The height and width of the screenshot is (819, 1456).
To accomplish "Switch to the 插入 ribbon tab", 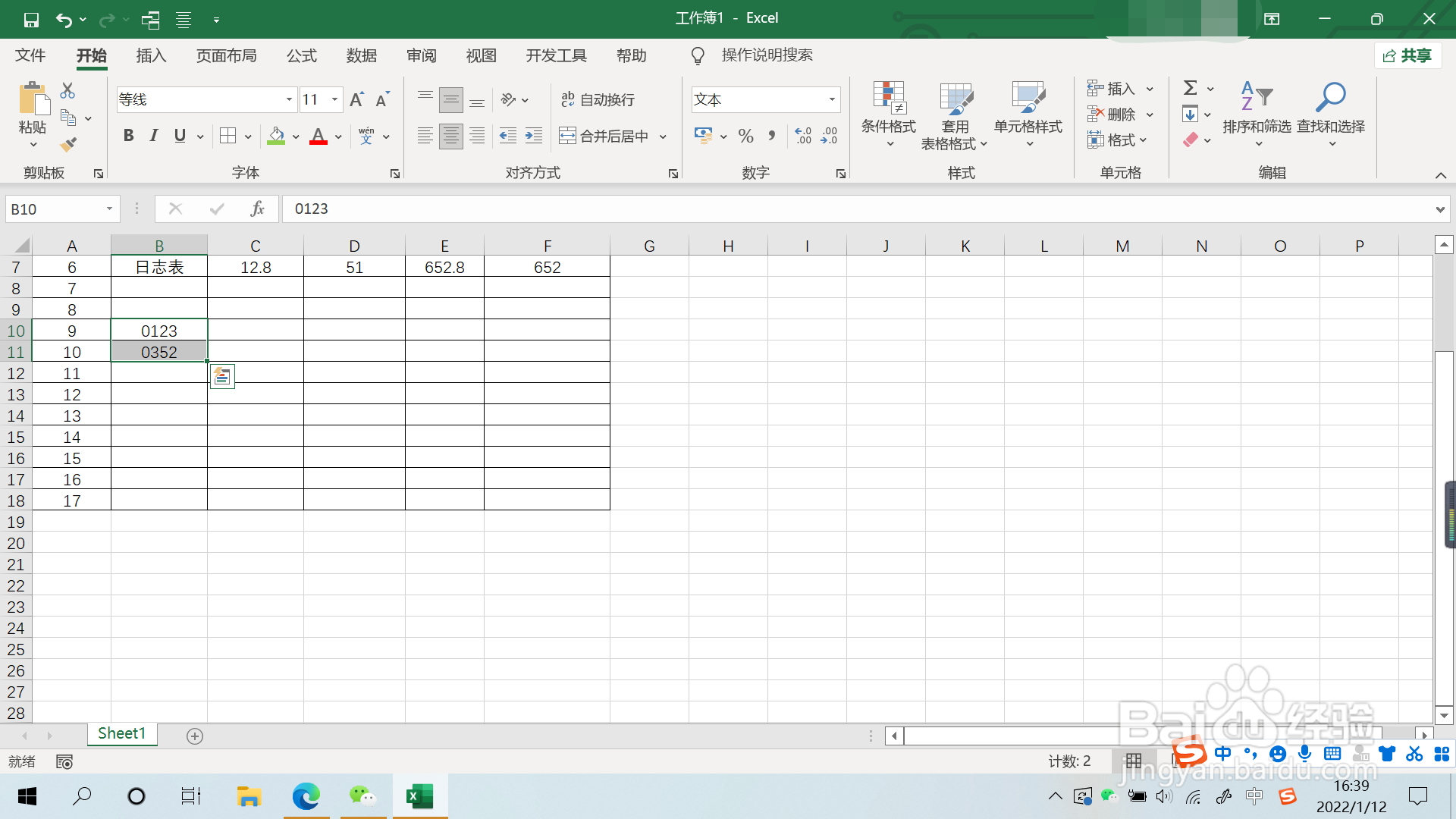I will click(x=151, y=55).
